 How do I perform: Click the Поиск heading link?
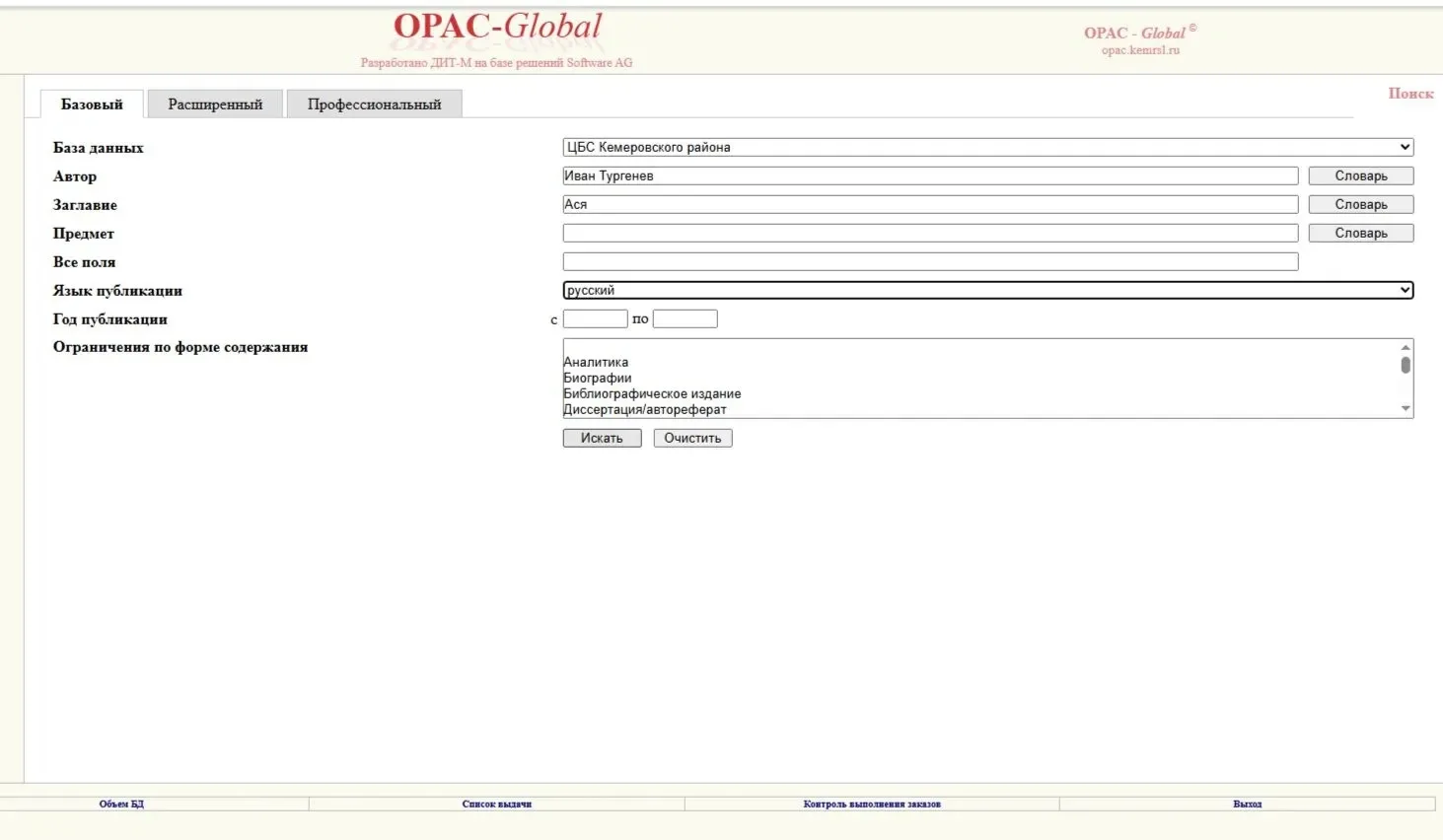click(x=1410, y=94)
